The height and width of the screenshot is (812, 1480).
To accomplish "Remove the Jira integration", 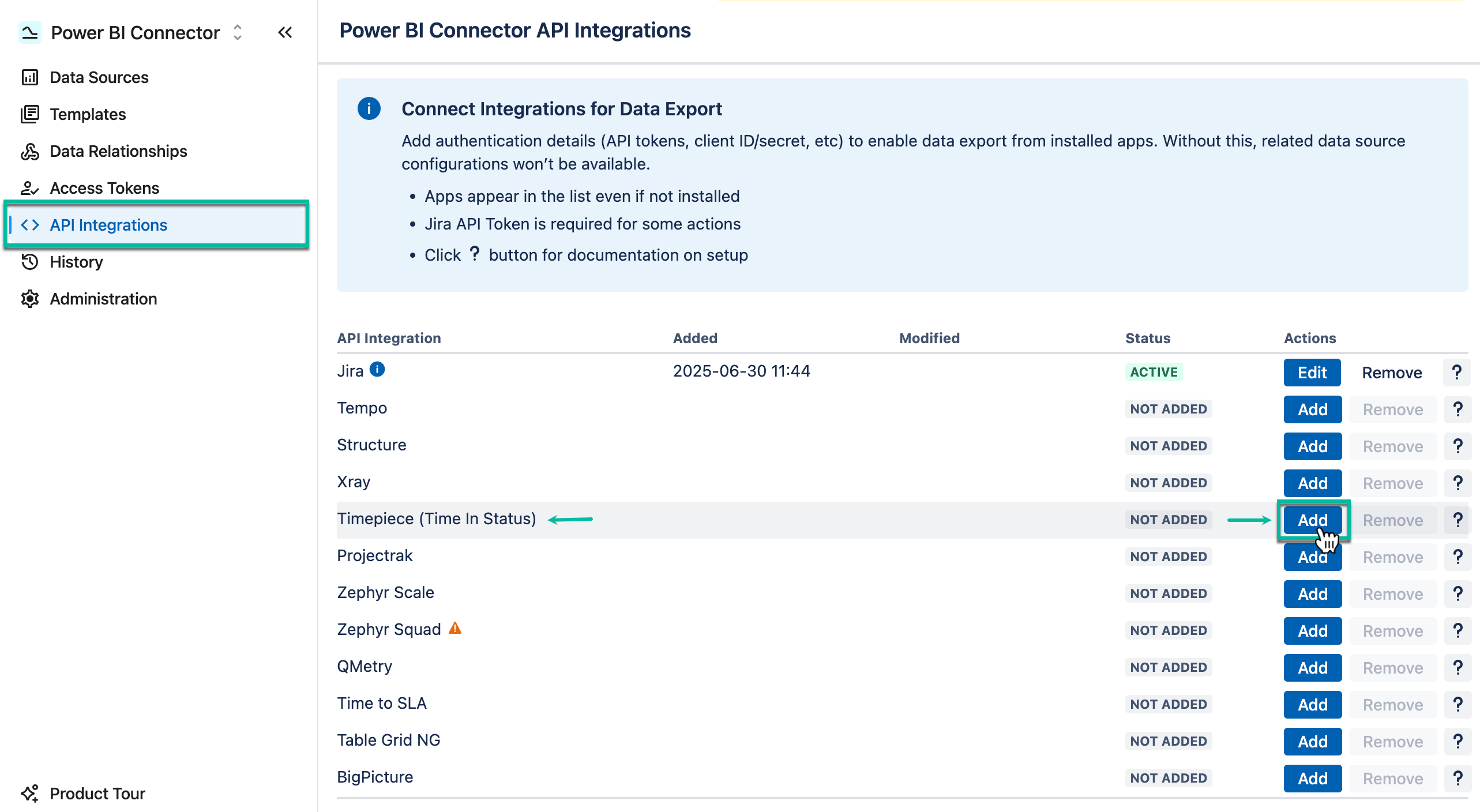I will click(x=1392, y=372).
